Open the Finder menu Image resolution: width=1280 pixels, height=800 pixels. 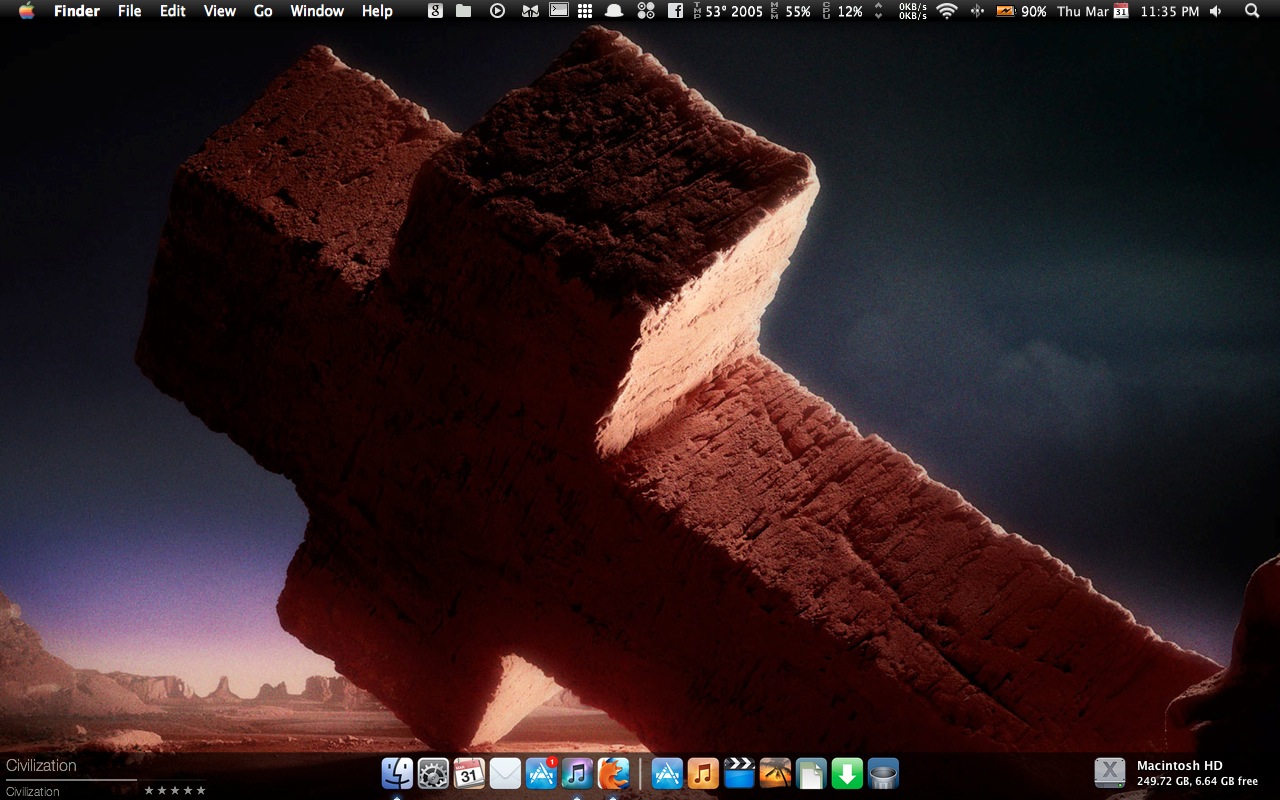click(77, 11)
